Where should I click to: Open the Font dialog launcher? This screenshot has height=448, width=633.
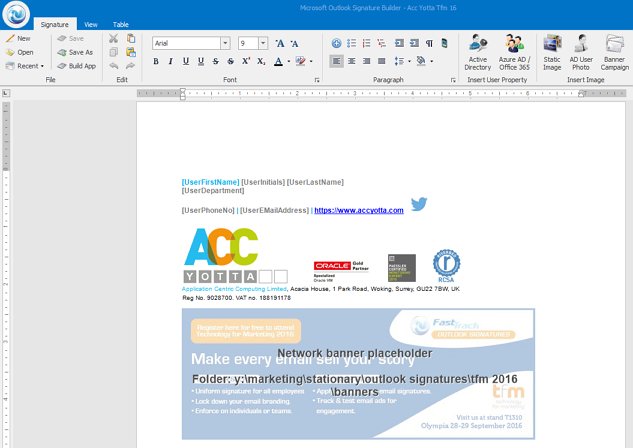point(317,80)
